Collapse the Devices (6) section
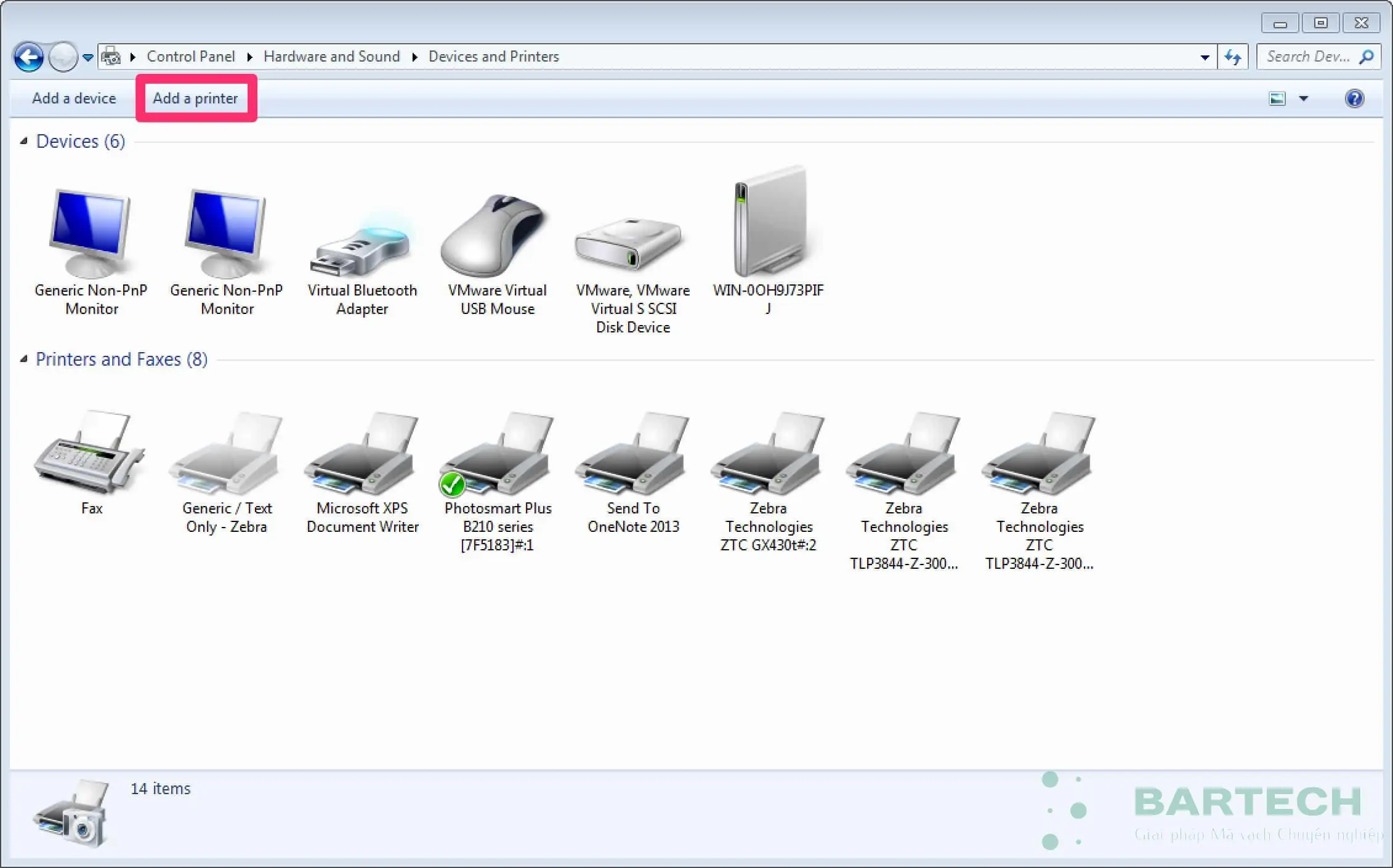The image size is (1393, 868). pos(24,141)
